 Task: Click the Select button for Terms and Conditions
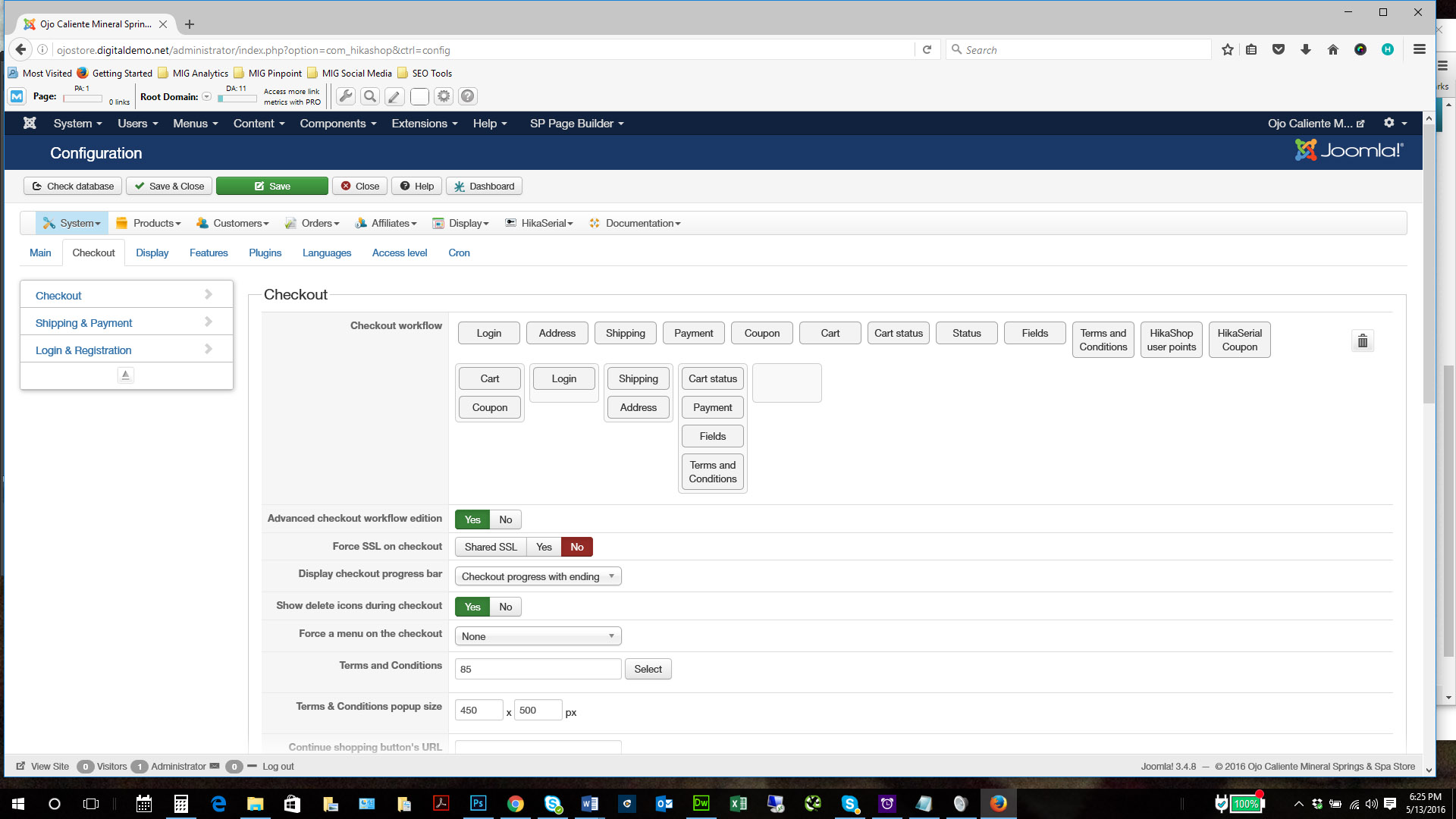click(648, 669)
